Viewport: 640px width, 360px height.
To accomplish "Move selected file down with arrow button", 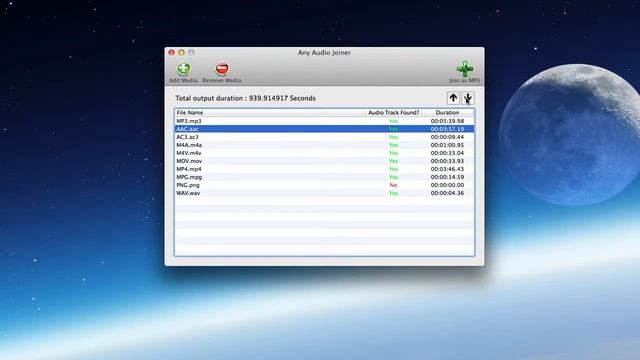I will point(468,98).
